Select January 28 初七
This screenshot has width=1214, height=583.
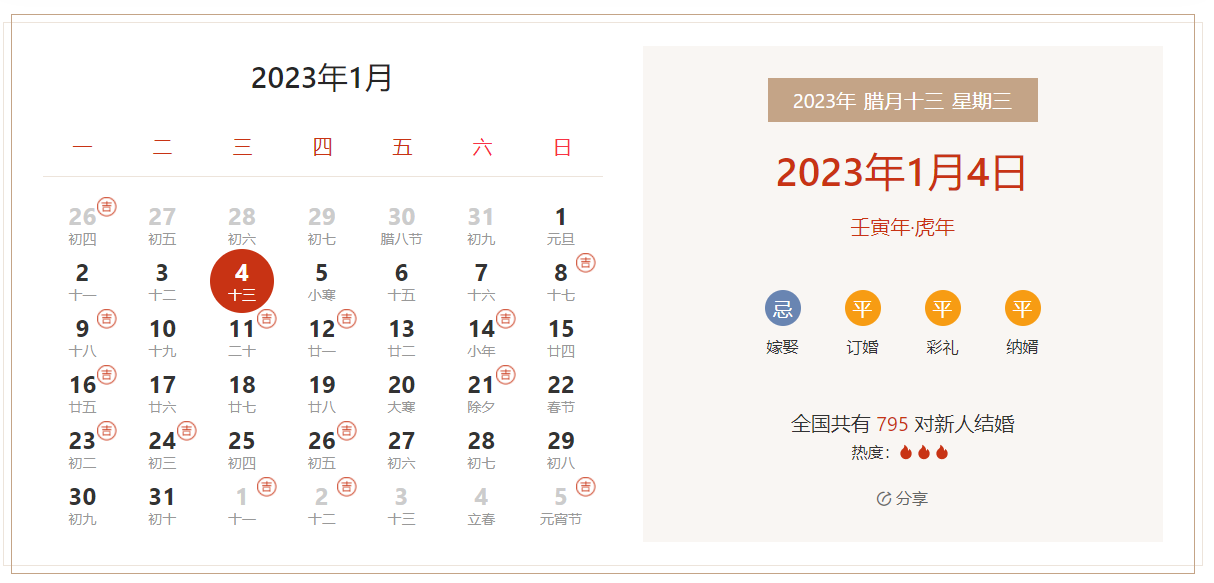(481, 450)
